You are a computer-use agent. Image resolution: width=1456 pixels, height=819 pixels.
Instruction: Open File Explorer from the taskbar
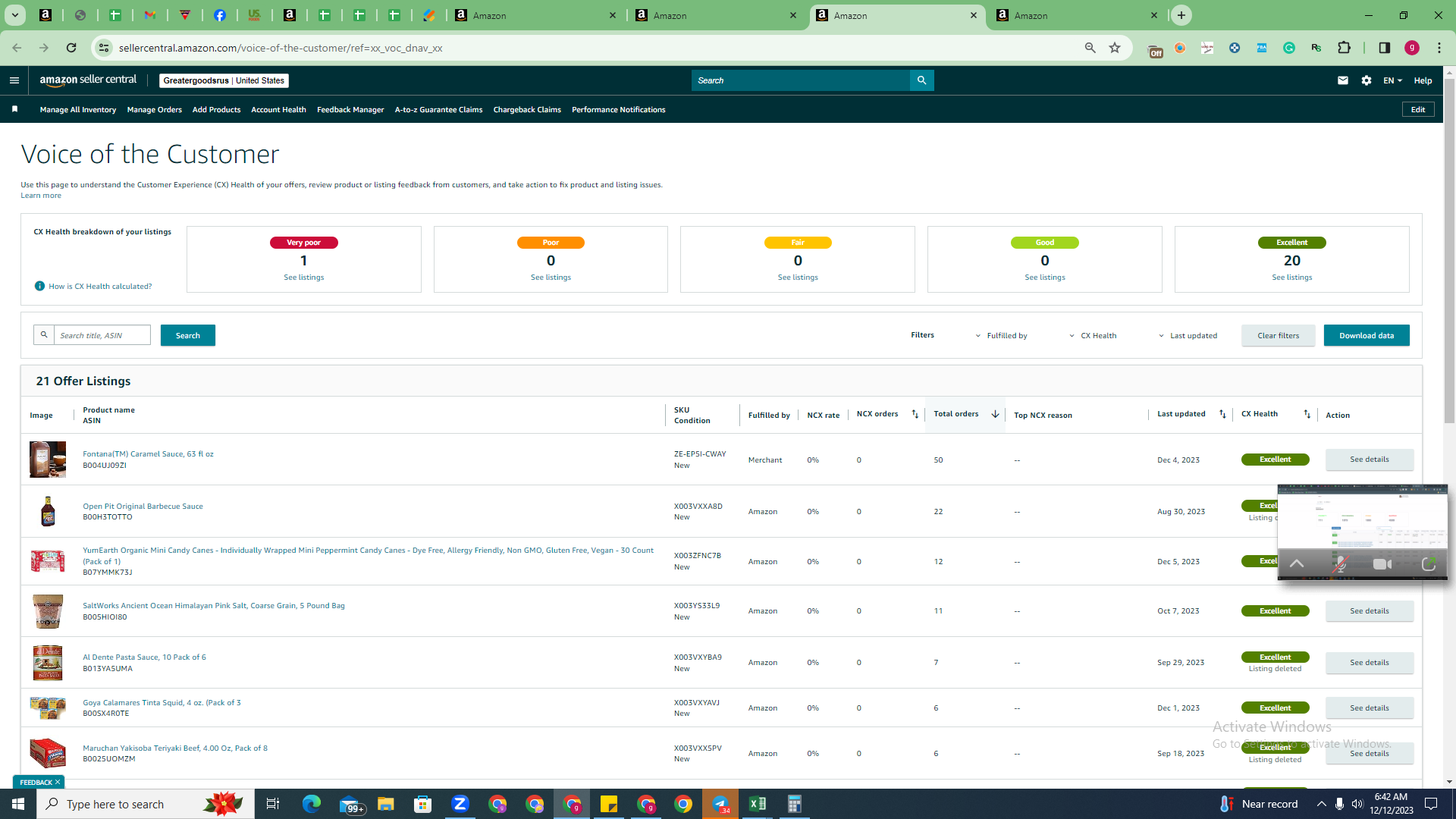(x=386, y=804)
